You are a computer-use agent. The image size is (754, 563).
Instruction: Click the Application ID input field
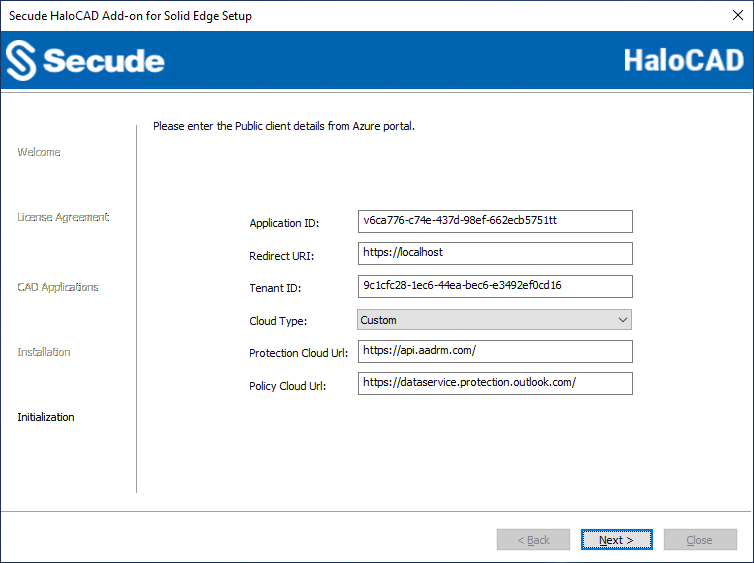click(x=495, y=221)
